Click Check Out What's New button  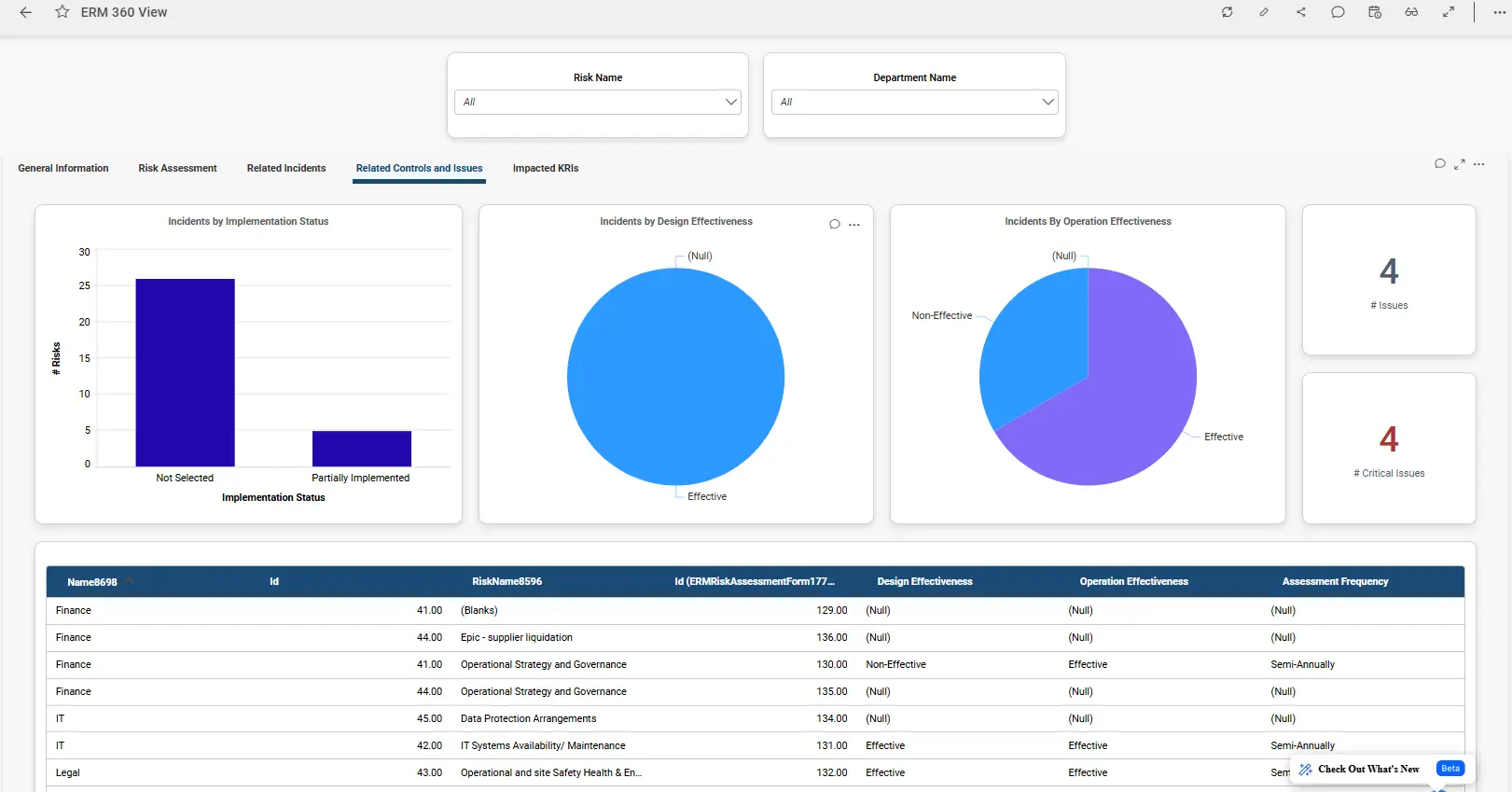tap(1367, 769)
